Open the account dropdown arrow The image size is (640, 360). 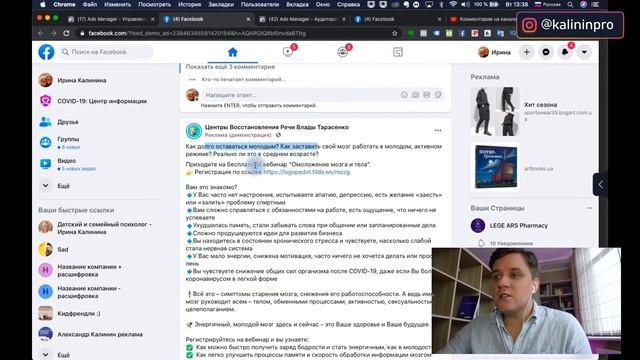point(584,52)
